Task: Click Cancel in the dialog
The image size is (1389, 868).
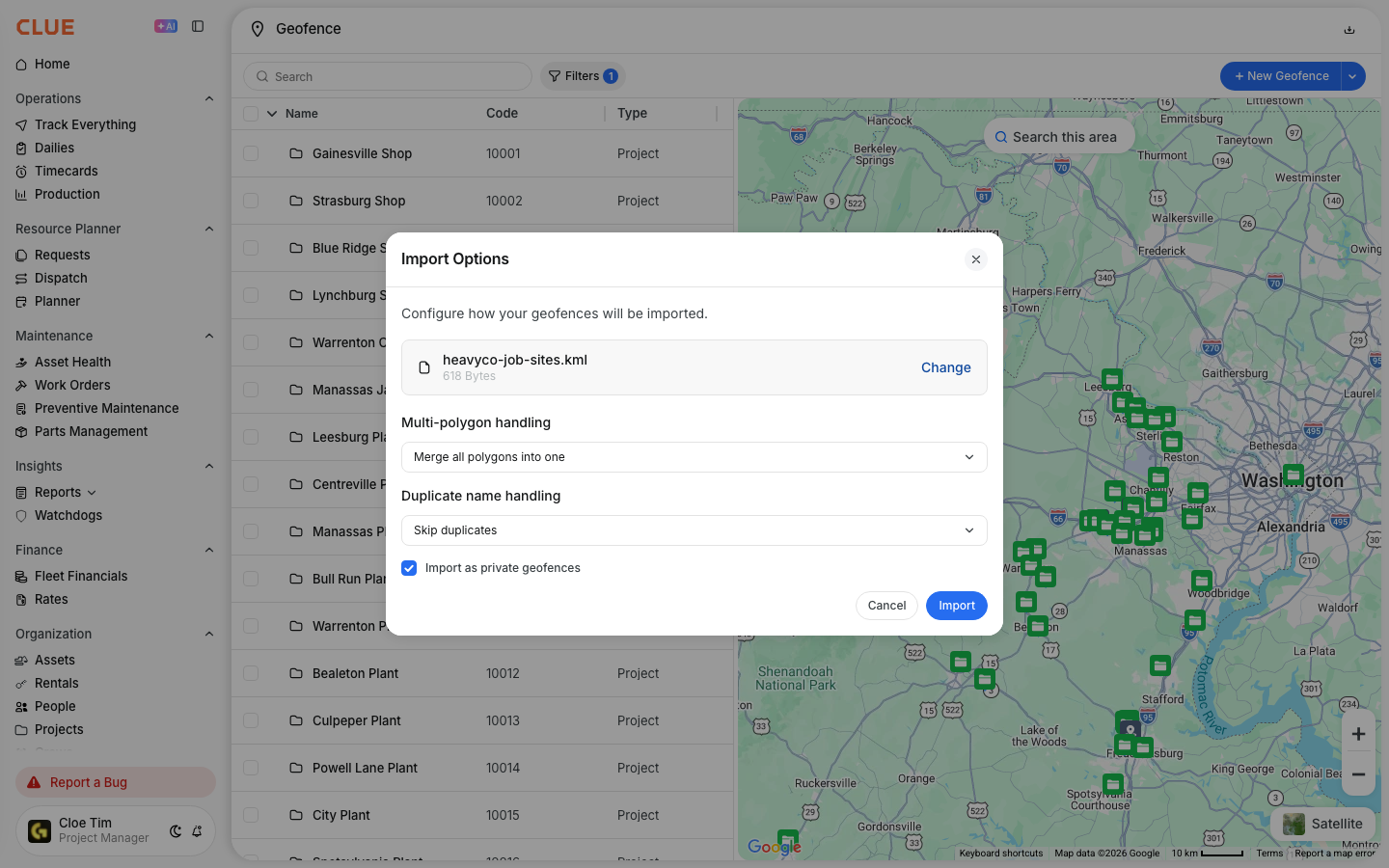Action: [886, 606]
